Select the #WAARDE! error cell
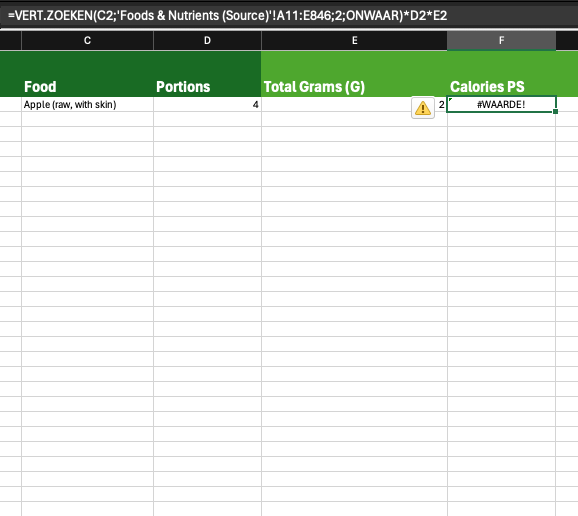This screenshot has width=578, height=516. [501, 104]
